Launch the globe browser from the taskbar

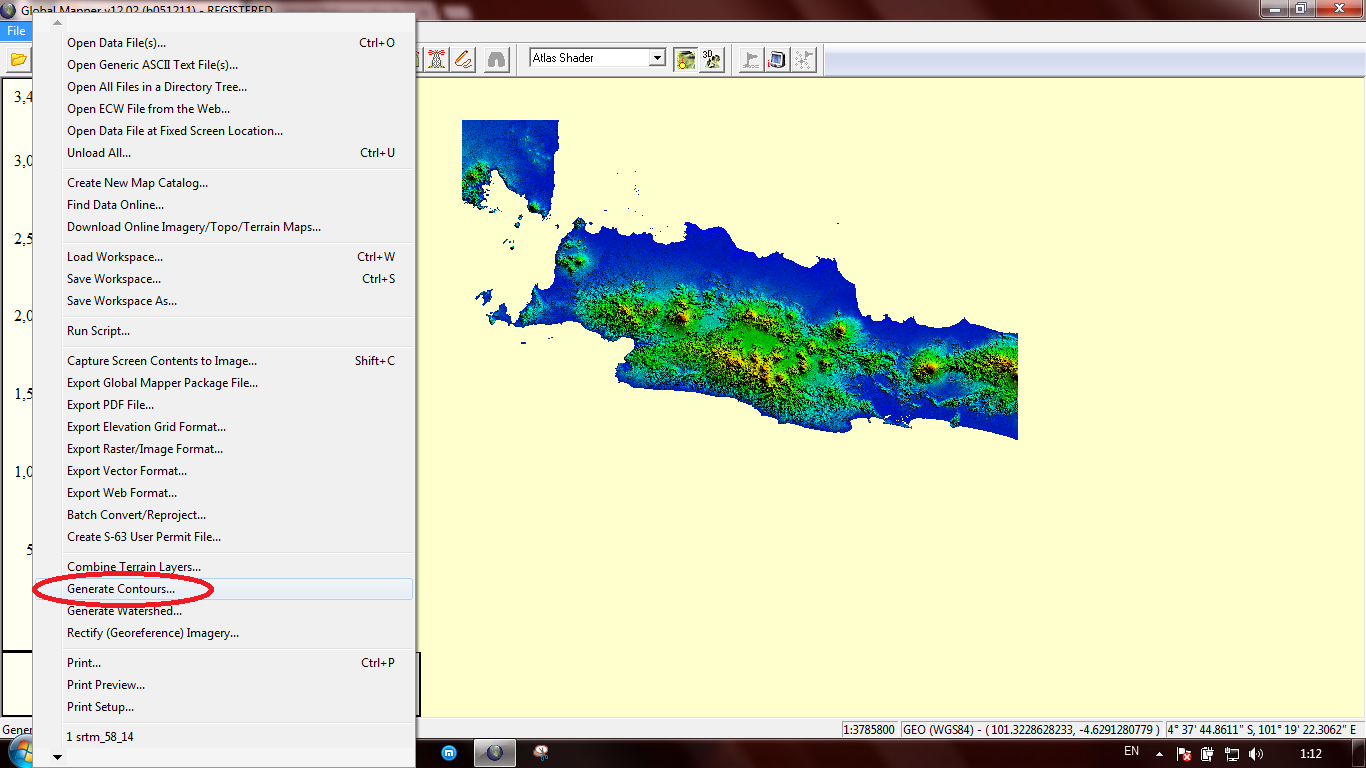[x=495, y=753]
